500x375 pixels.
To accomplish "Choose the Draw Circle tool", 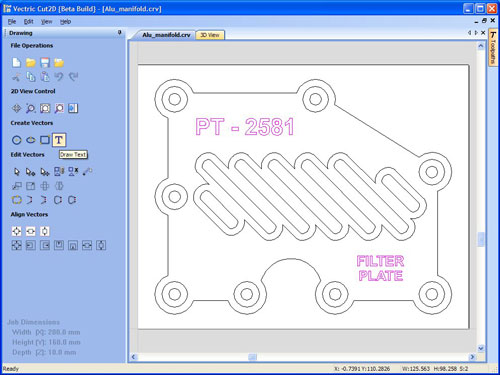I will 17,140.
